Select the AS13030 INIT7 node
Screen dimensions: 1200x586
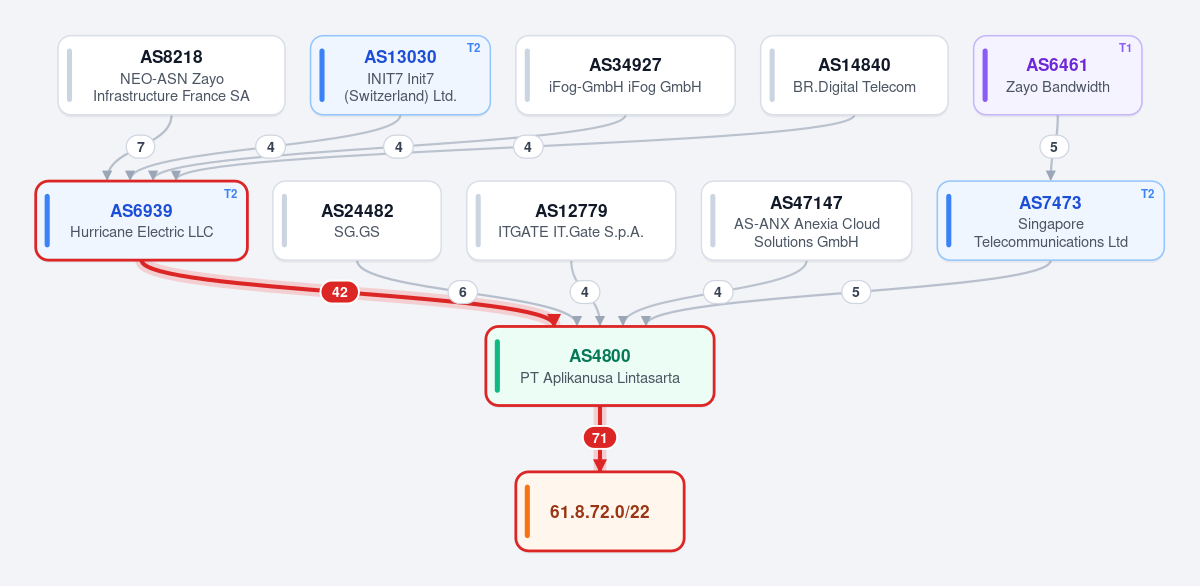coord(400,76)
